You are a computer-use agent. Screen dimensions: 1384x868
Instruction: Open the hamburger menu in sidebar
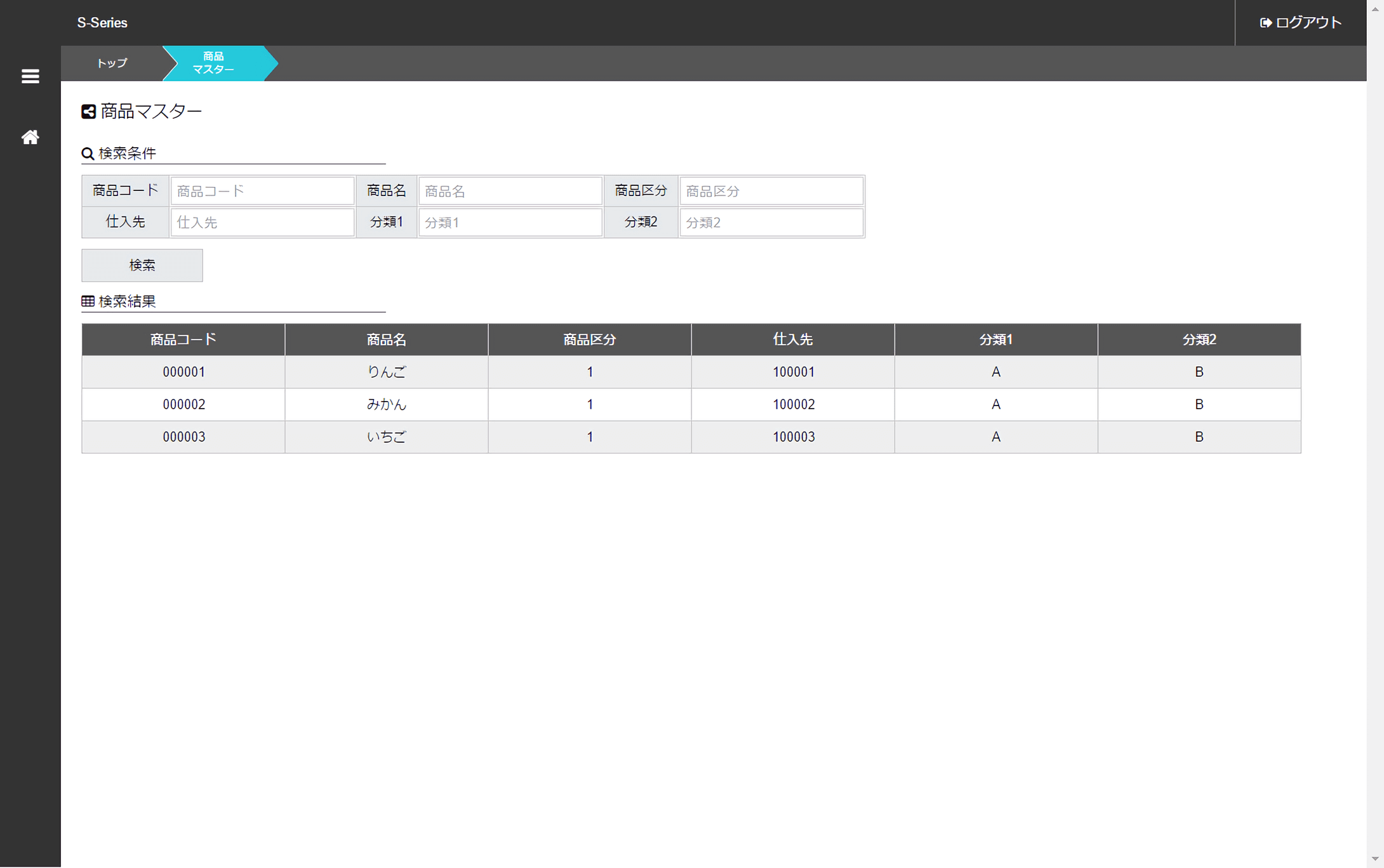[30, 76]
